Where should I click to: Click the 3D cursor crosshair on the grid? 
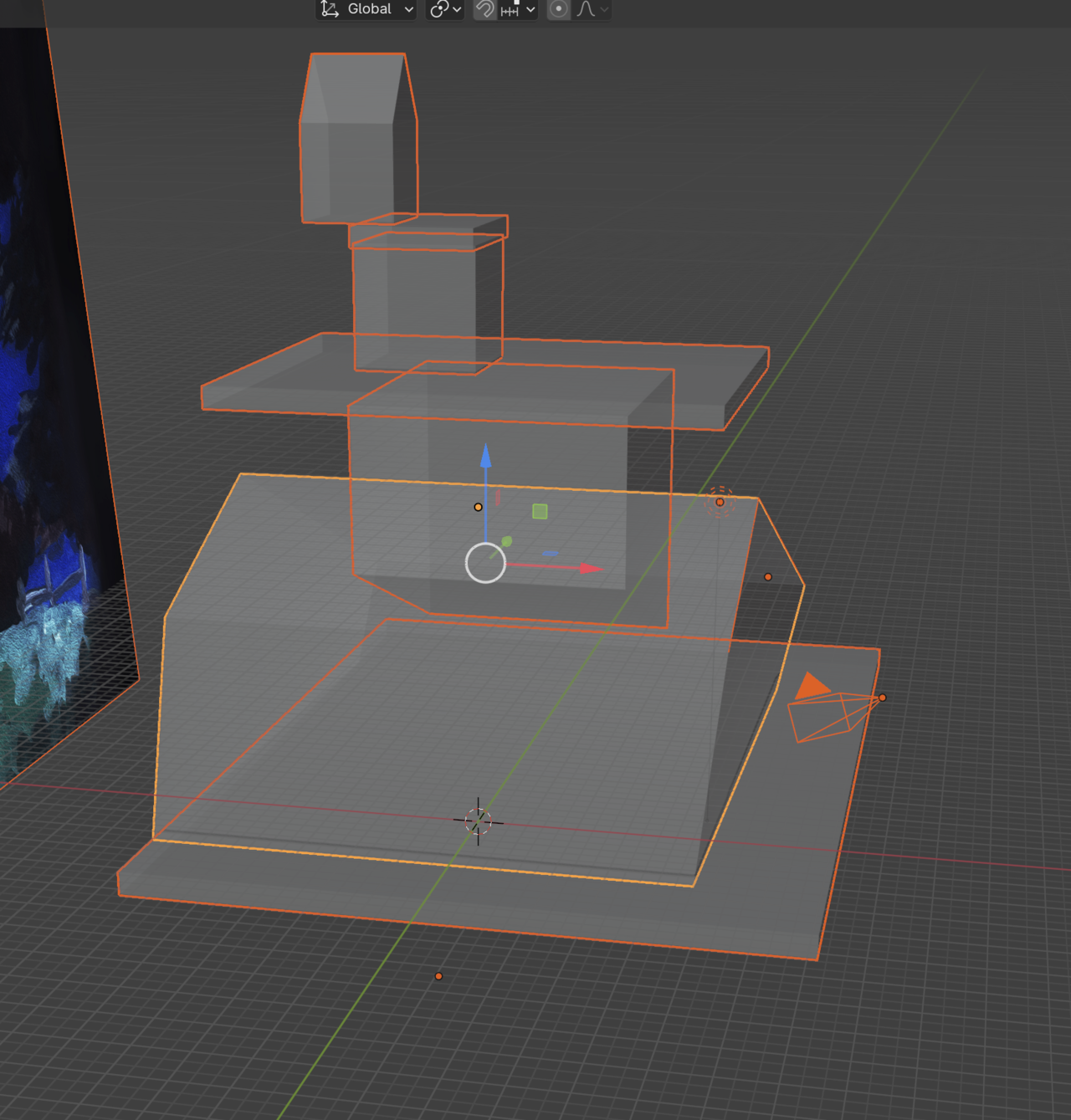coord(478,821)
